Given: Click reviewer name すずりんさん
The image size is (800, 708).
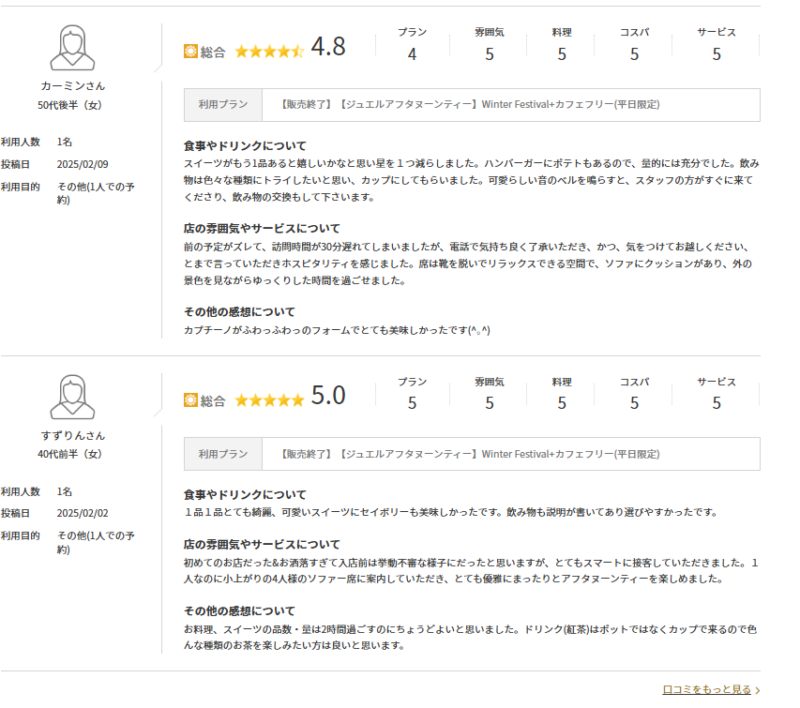Looking at the screenshot, I should [x=72, y=436].
